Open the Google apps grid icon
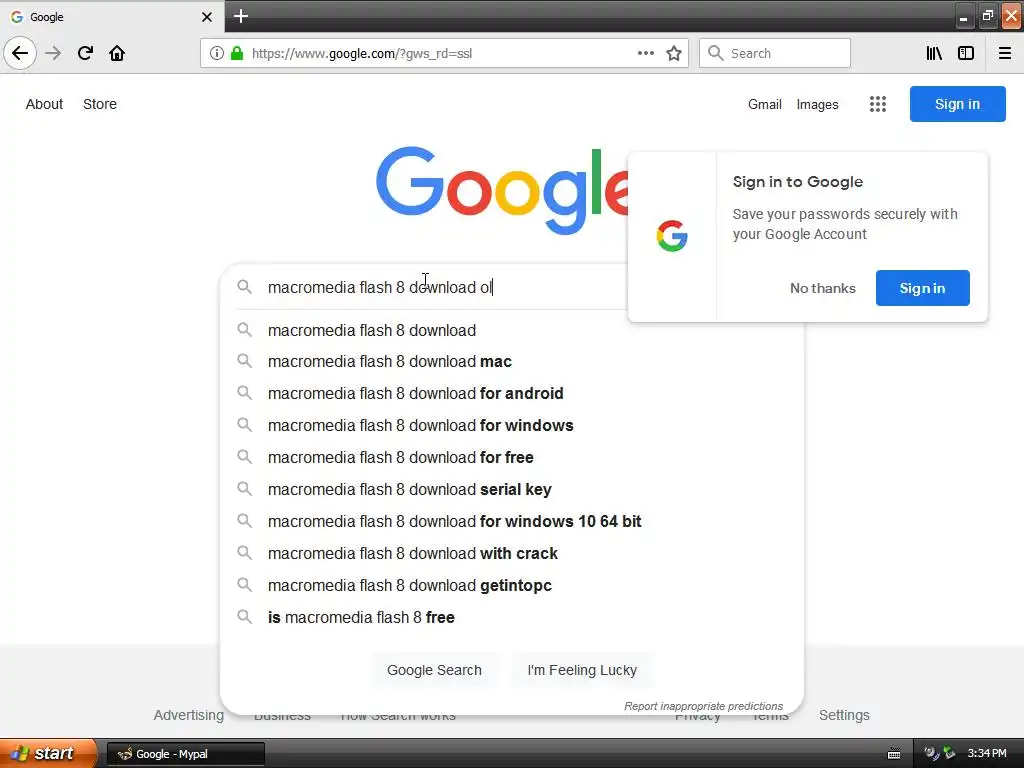The image size is (1024, 768). pyautogui.click(x=878, y=104)
